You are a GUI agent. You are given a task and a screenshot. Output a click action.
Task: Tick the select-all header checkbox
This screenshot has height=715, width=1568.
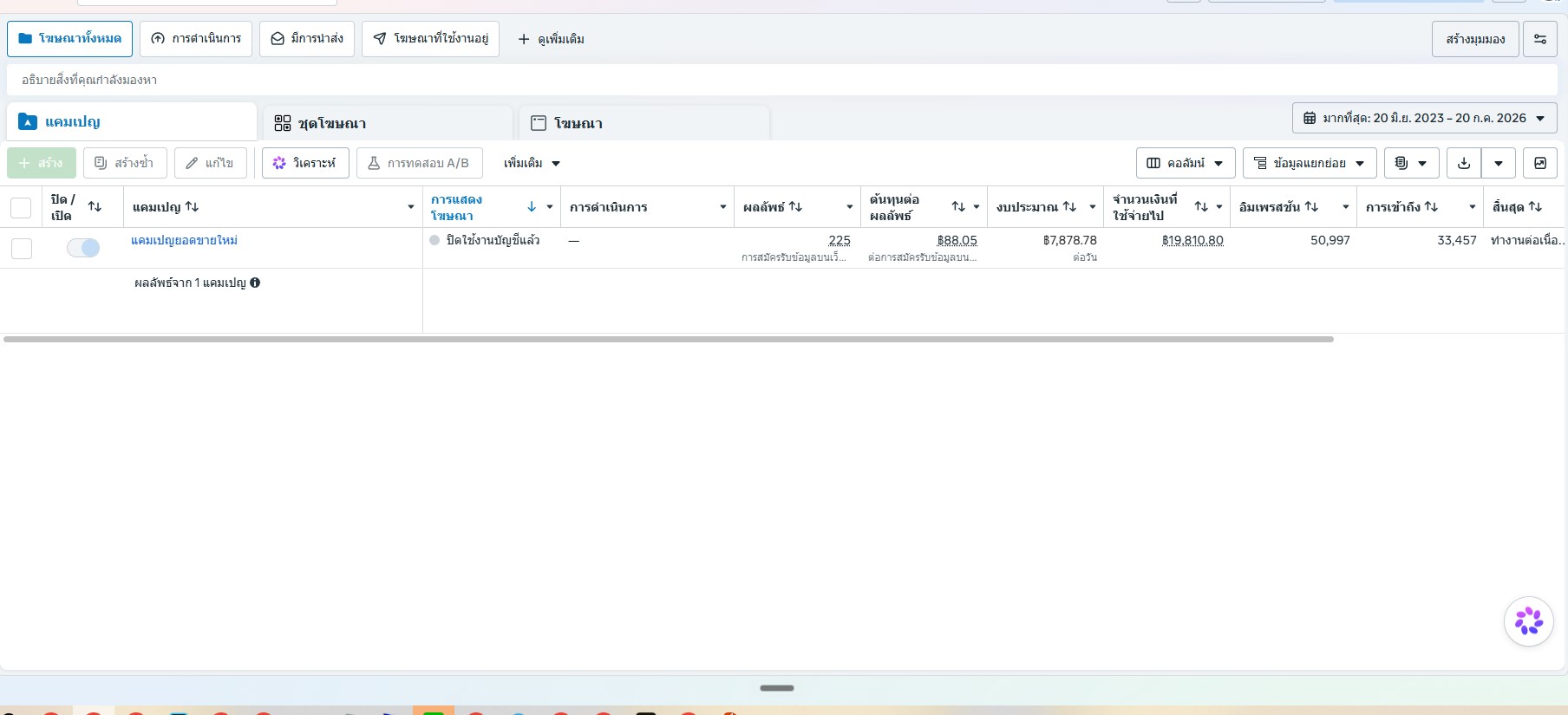pyautogui.click(x=21, y=208)
